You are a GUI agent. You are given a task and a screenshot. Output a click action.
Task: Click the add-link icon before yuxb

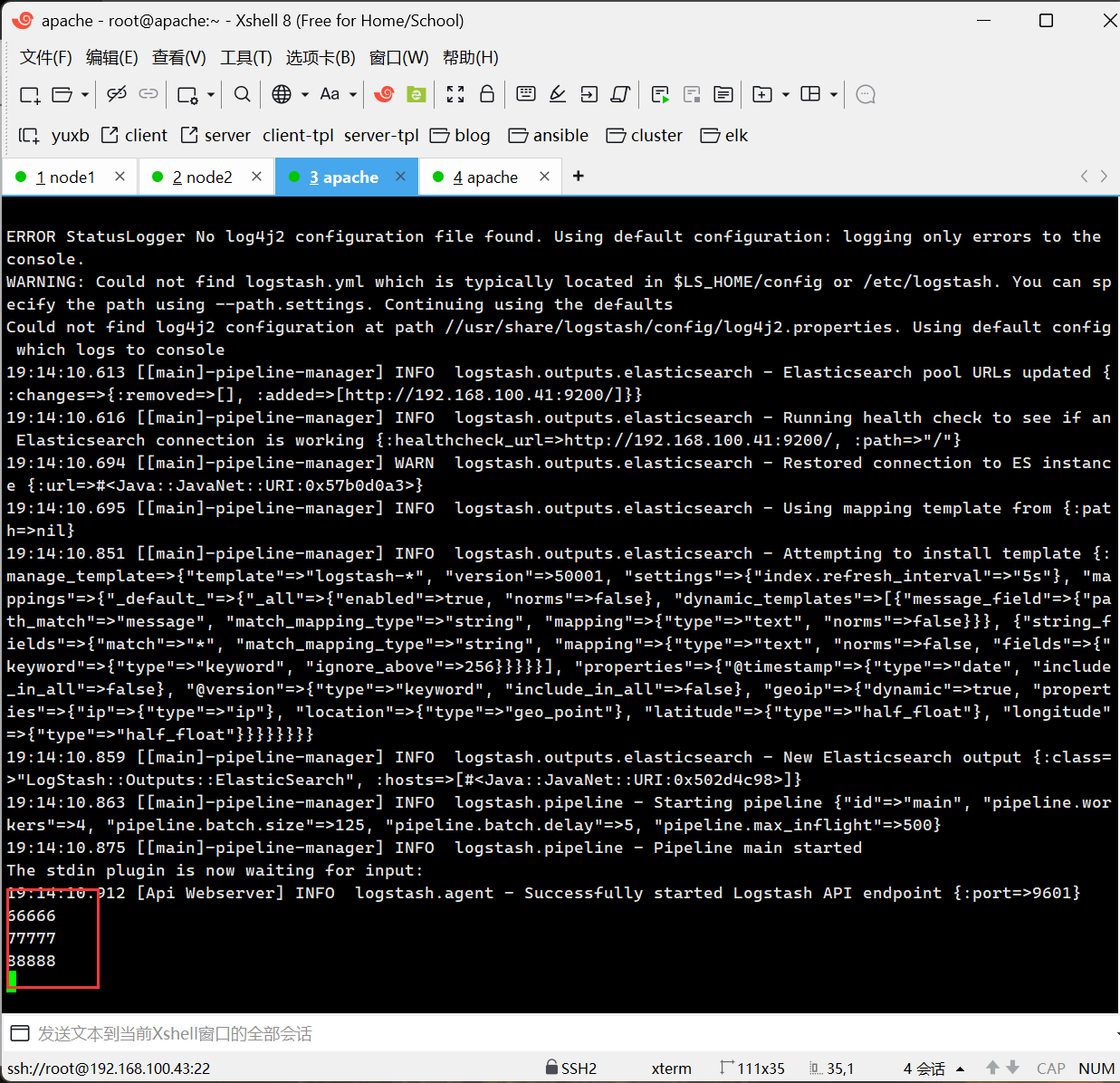pyautogui.click(x=29, y=136)
